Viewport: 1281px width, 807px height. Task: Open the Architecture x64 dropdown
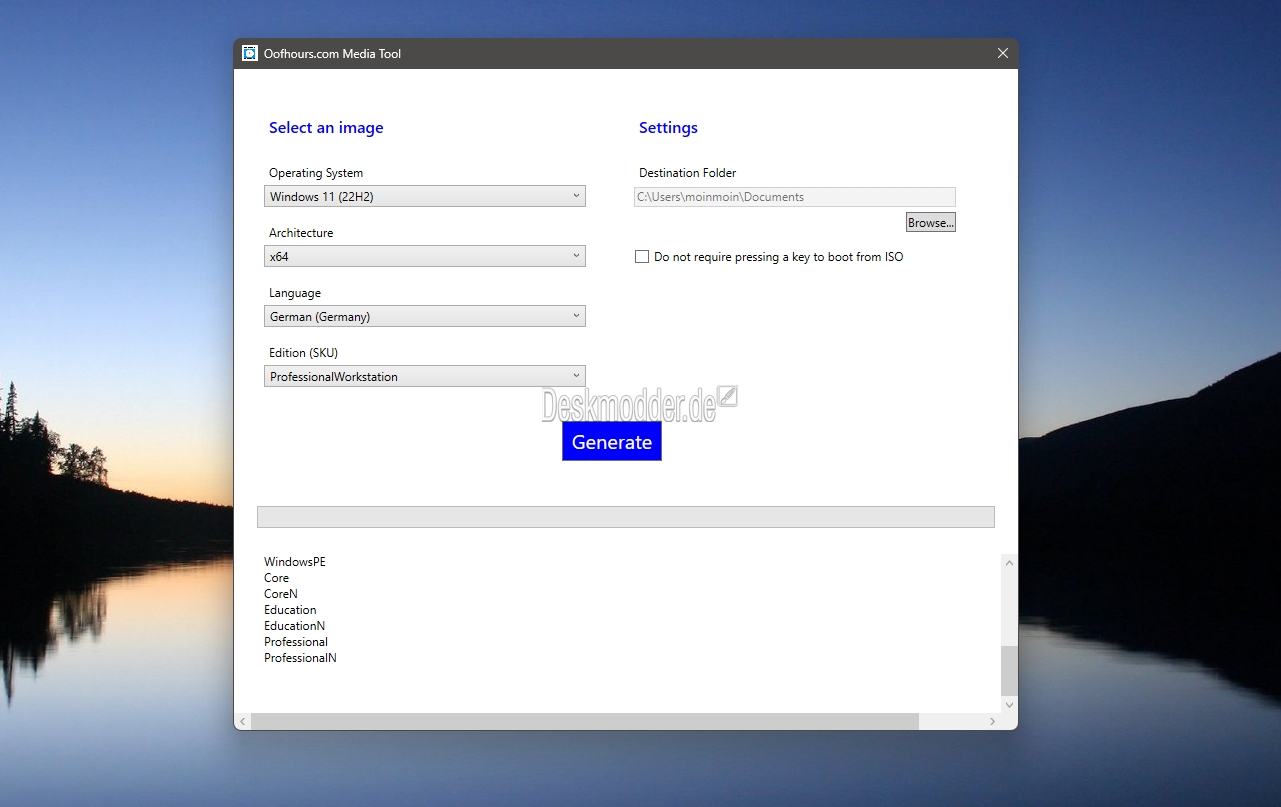click(x=425, y=256)
